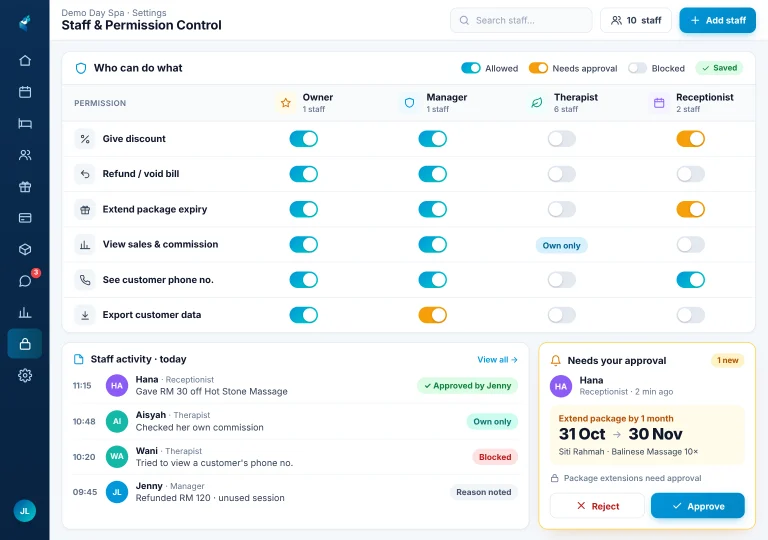Viewport: 768px width, 540px height.
Task: Click the app logo in sidebar
Action: point(25,23)
